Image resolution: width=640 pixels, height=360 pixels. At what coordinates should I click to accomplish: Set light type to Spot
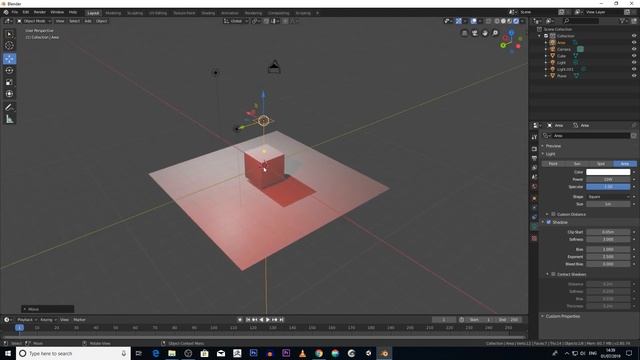pyautogui.click(x=601, y=164)
